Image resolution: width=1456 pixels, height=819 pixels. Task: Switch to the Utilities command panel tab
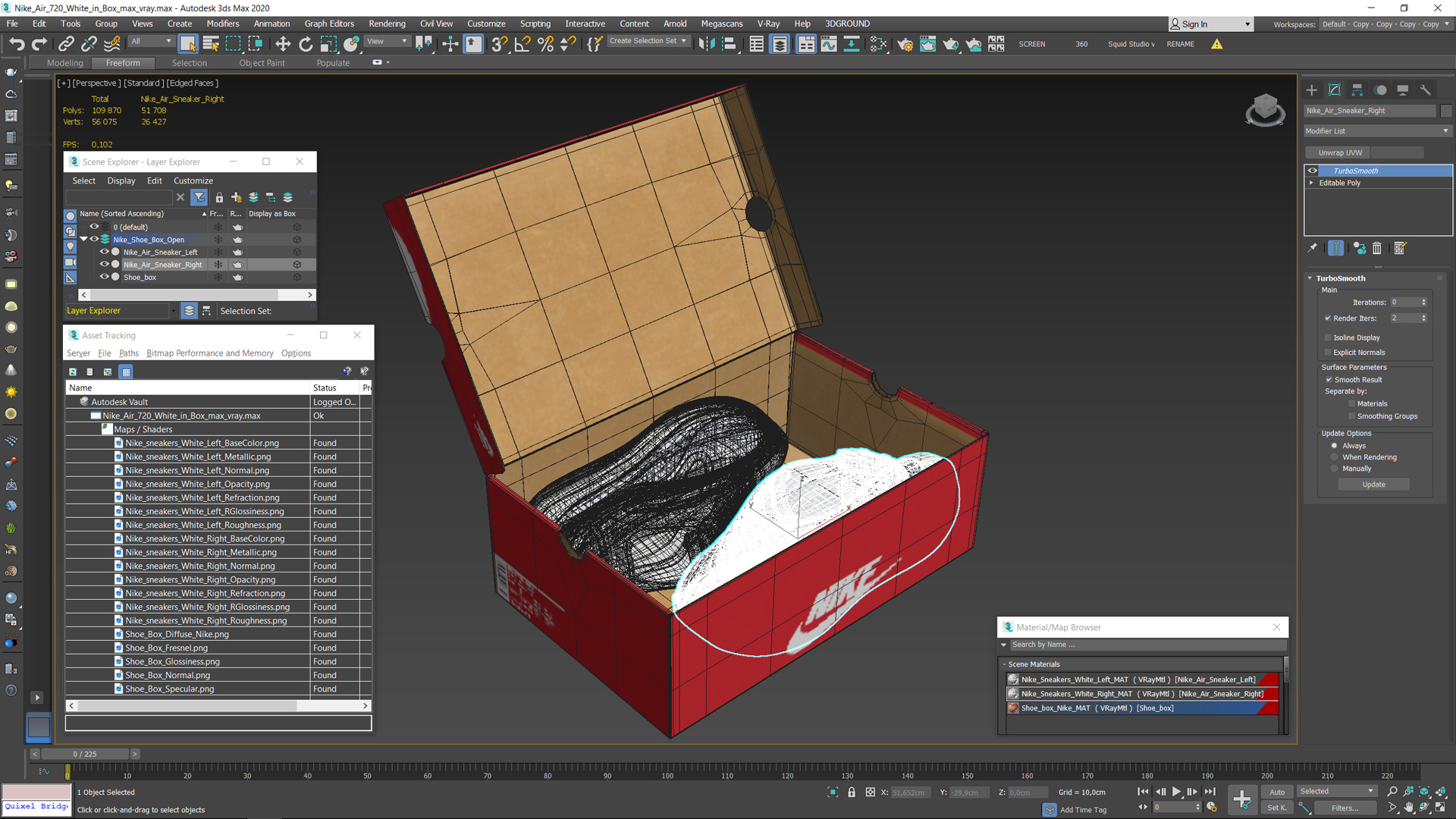point(1426,89)
